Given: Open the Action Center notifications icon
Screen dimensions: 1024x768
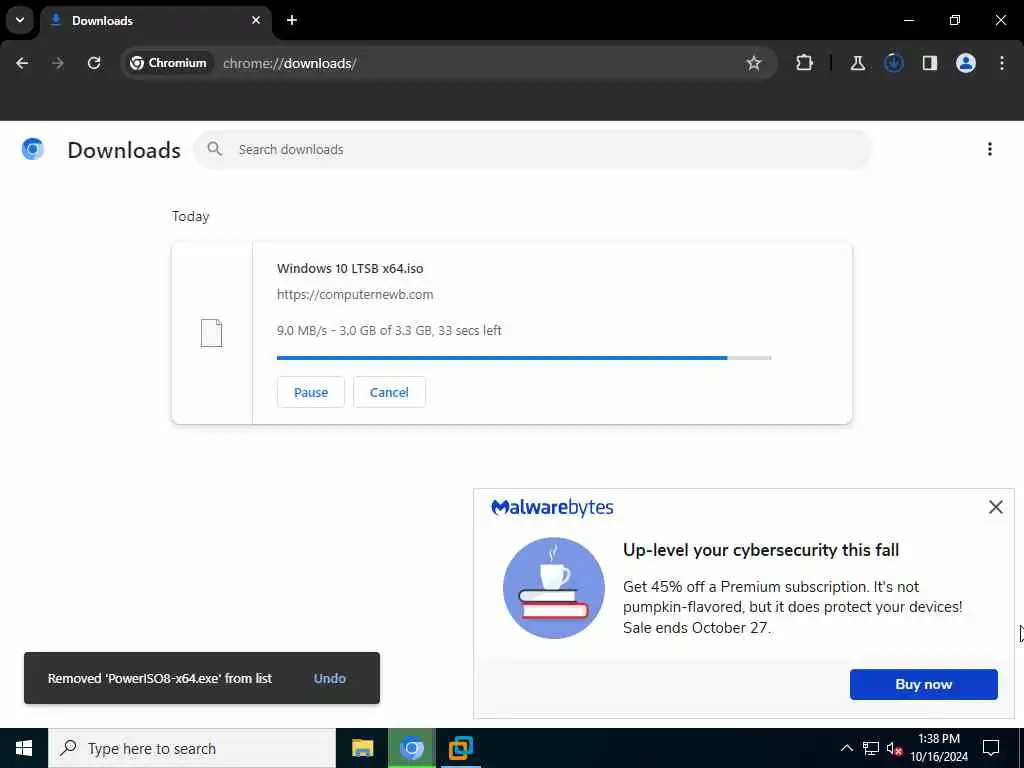Looking at the screenshot, I should [991, 748].
